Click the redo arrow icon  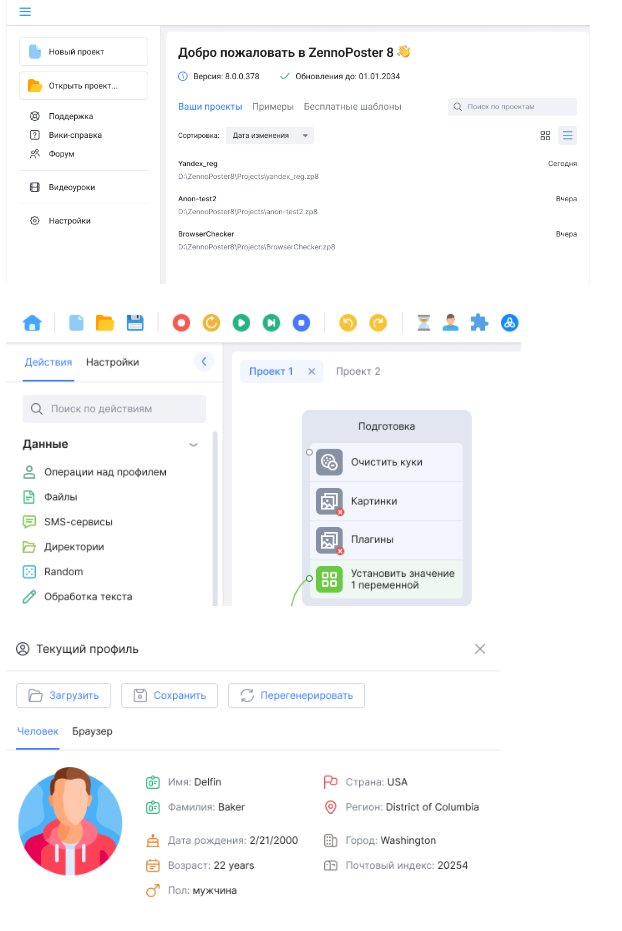click(378, 323)
